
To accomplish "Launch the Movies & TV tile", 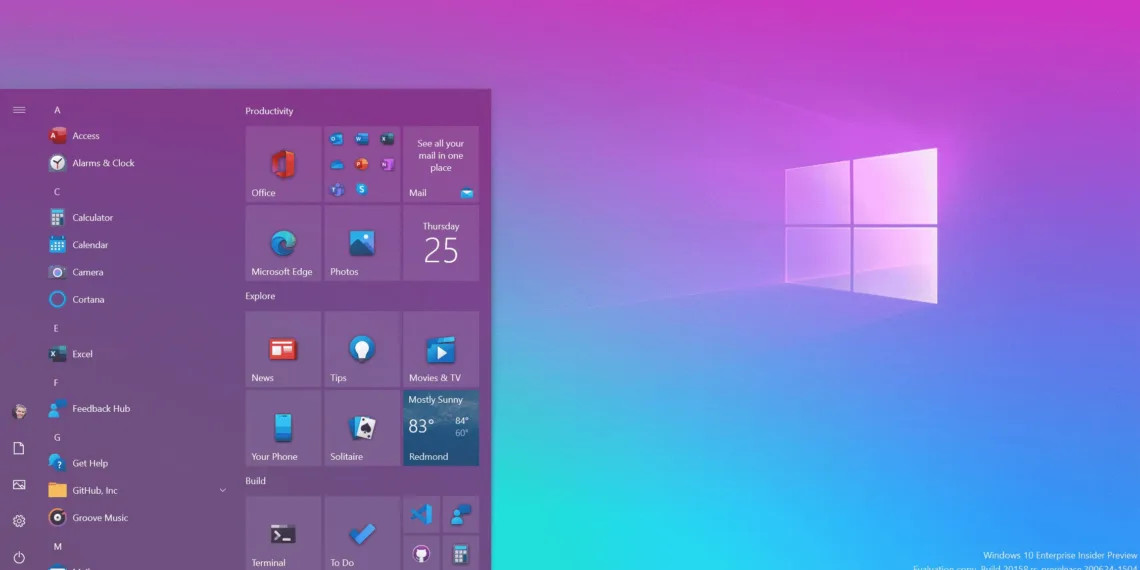I will pos(441,349).
